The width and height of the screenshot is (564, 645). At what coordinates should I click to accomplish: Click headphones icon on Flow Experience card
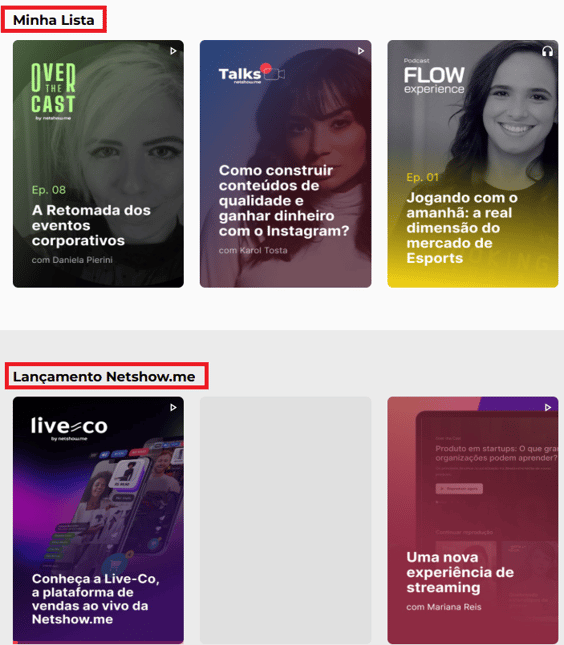pos(547,51)
